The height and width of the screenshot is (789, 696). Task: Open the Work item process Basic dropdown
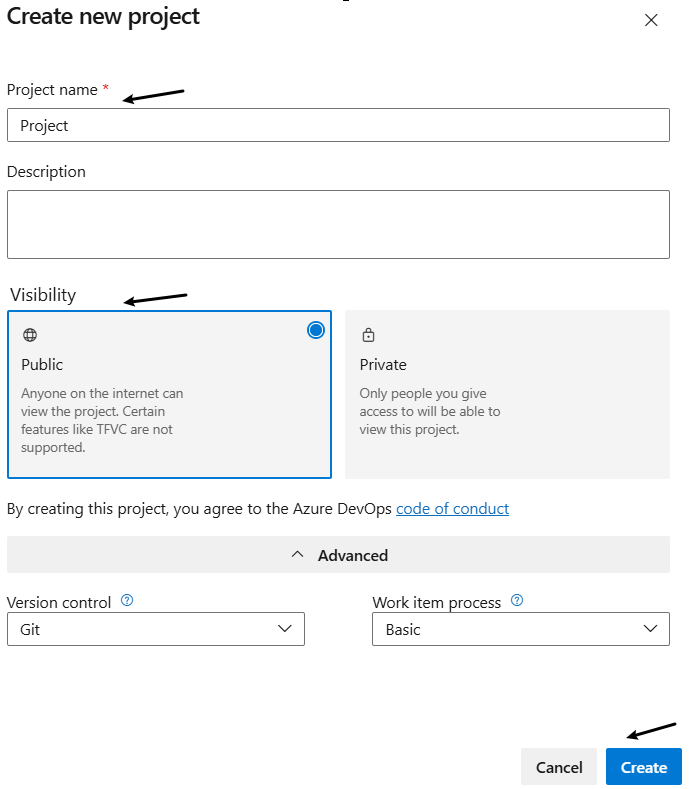click(520, 629)
